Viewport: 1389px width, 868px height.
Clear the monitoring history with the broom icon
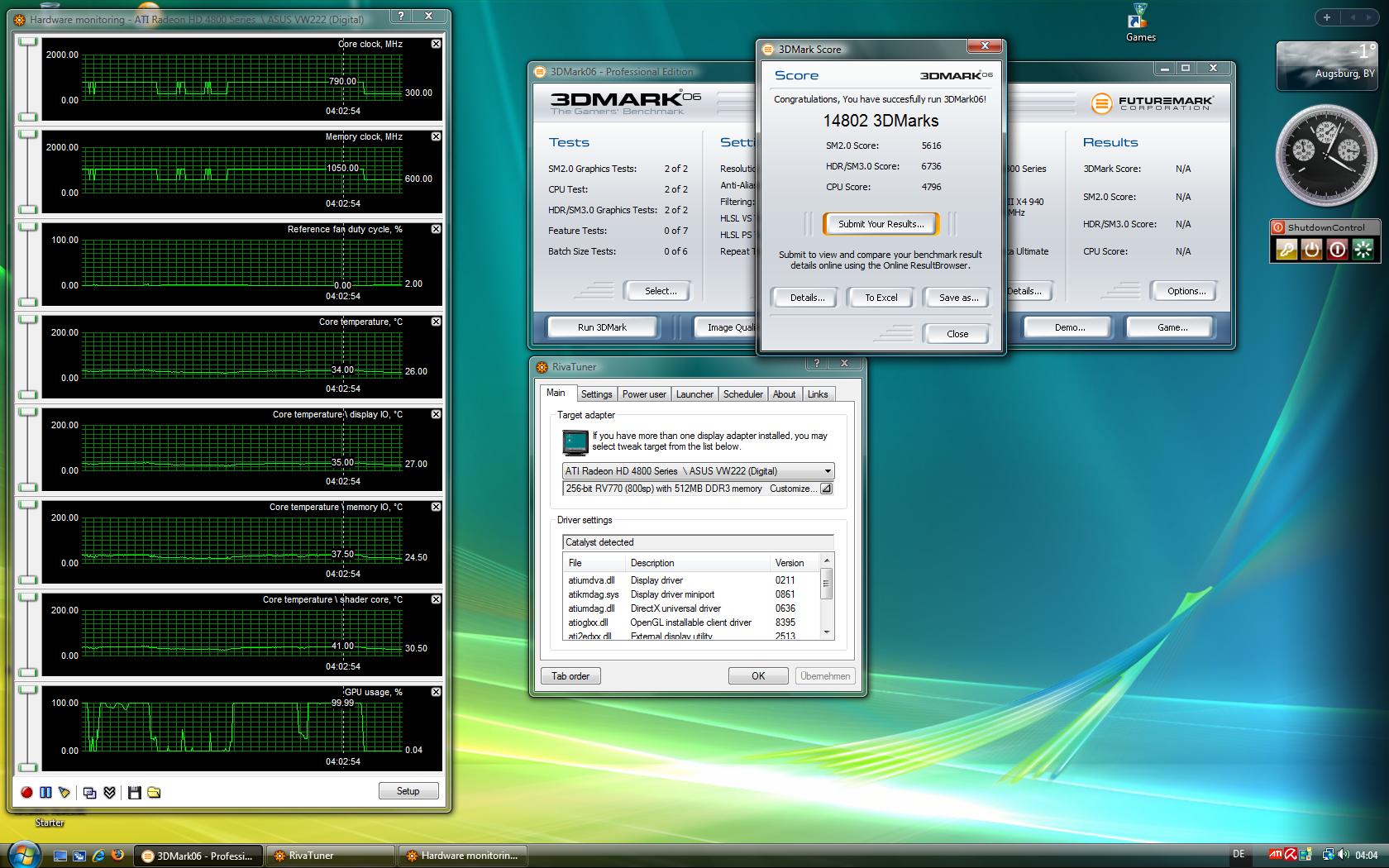tap(64, 792)
